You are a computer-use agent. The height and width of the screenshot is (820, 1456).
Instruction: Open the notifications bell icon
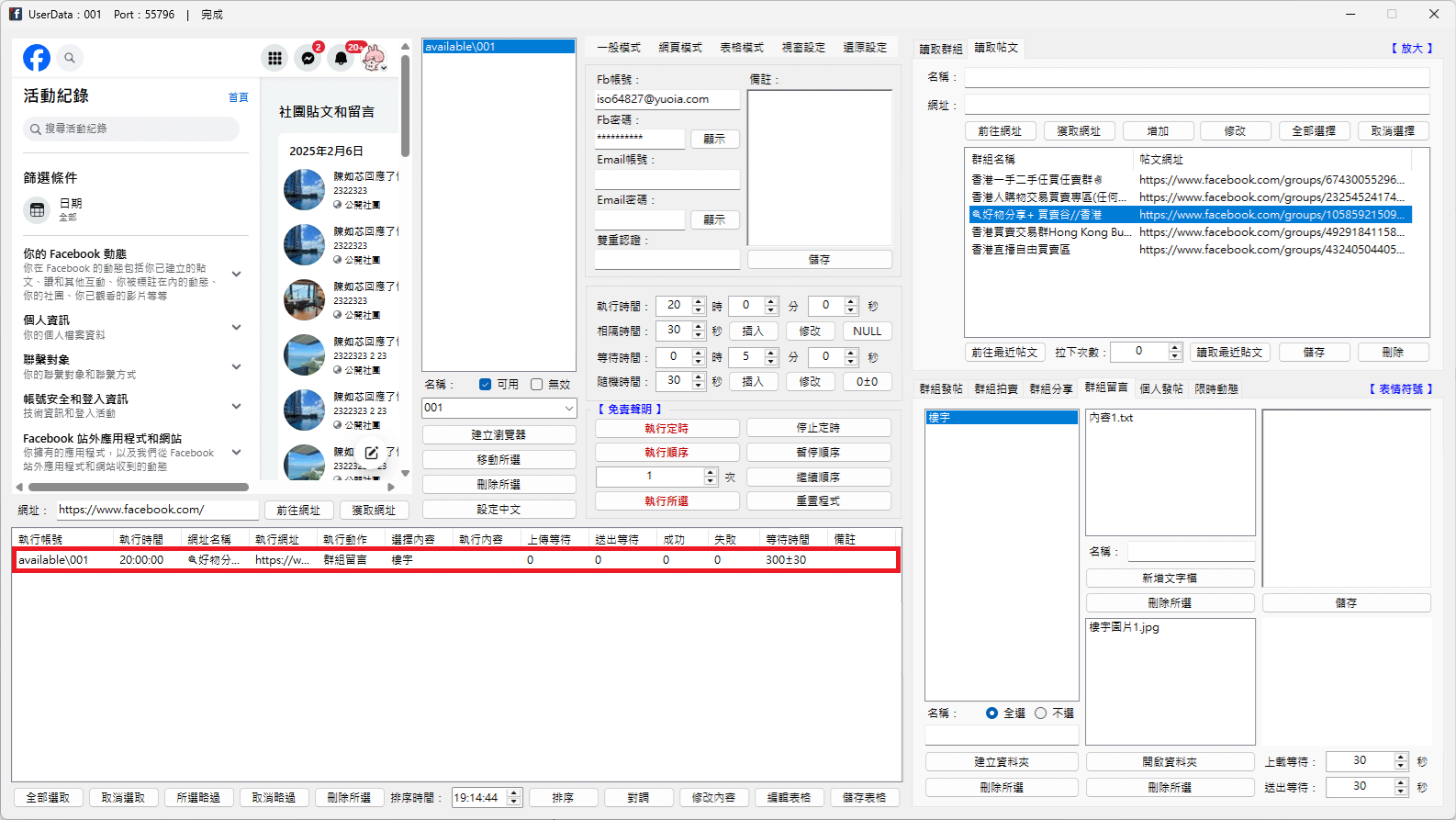(342, 58)
